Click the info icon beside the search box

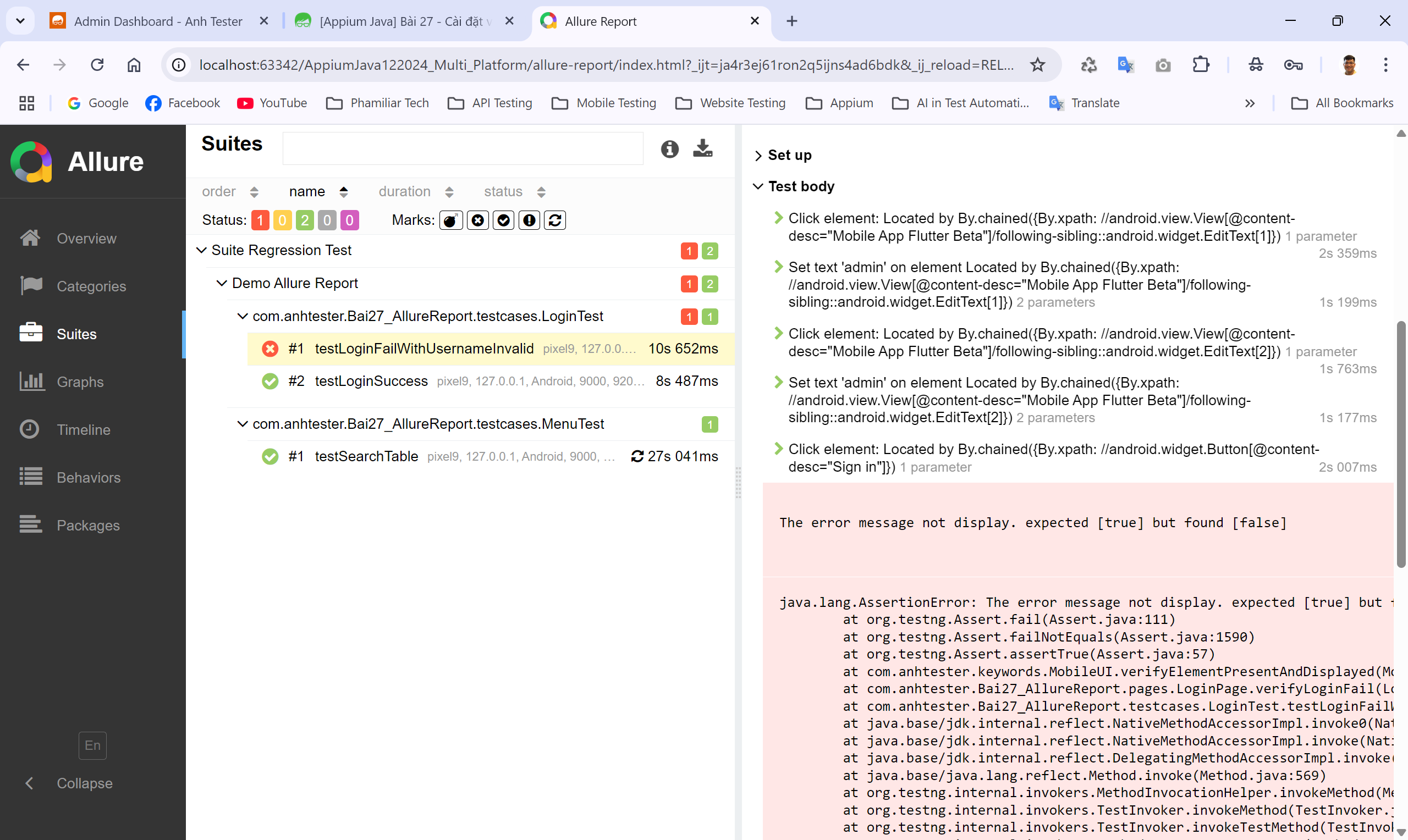click(669, 149)
